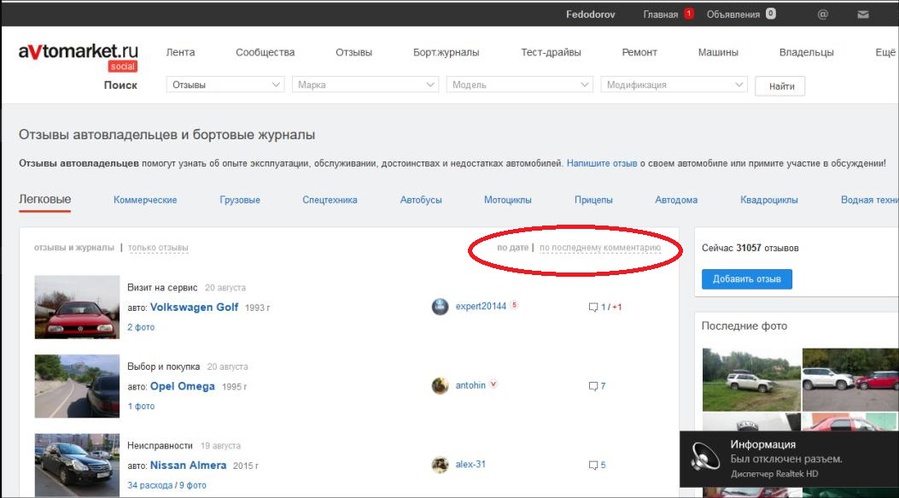Screen dimensions: 899x498
Task: Open the Opel Omega review link
Action: point(182,386)
